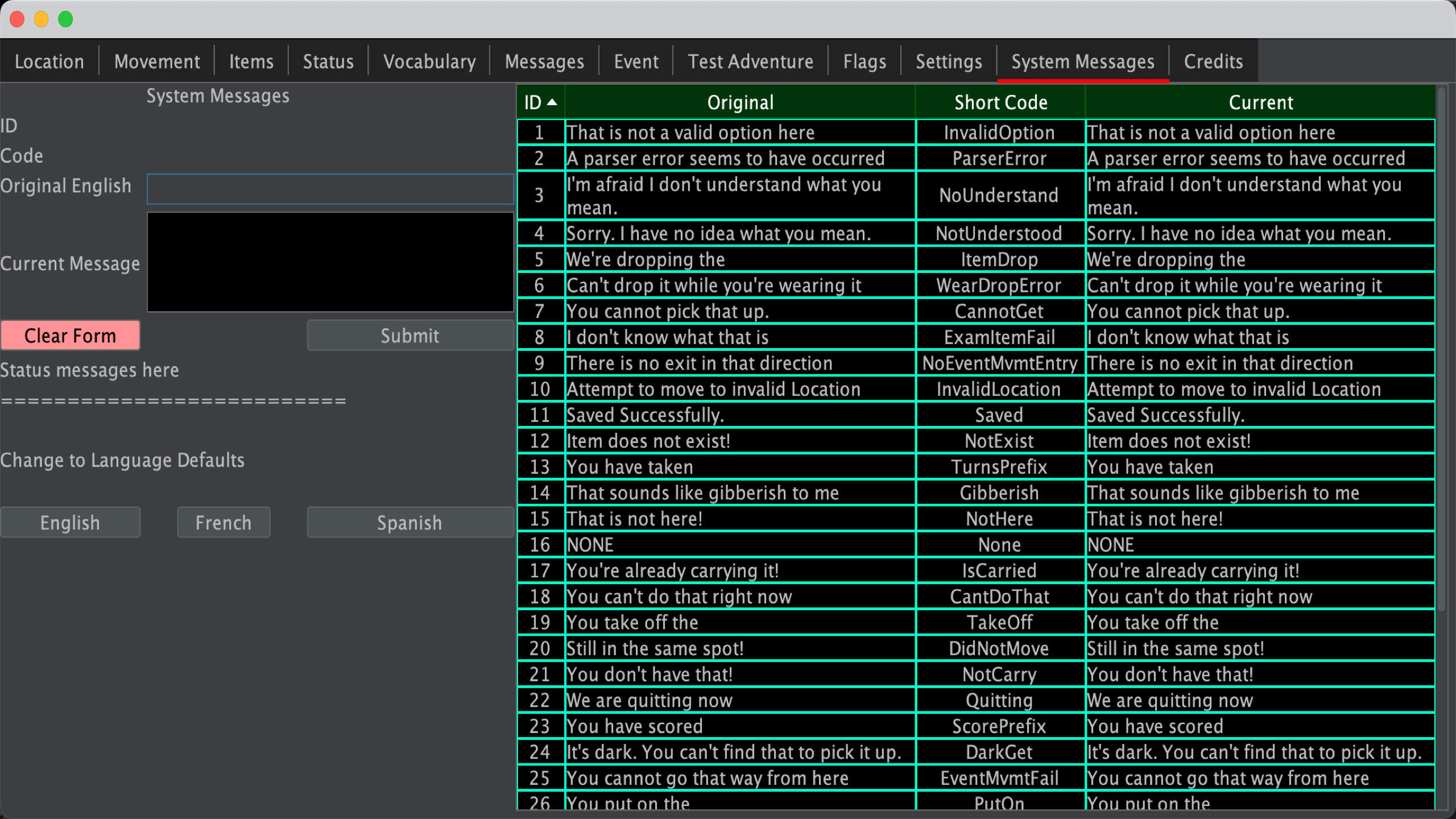Switch to the Test Adventure tab
The image size is (1456, 819).
coord(750,61)
